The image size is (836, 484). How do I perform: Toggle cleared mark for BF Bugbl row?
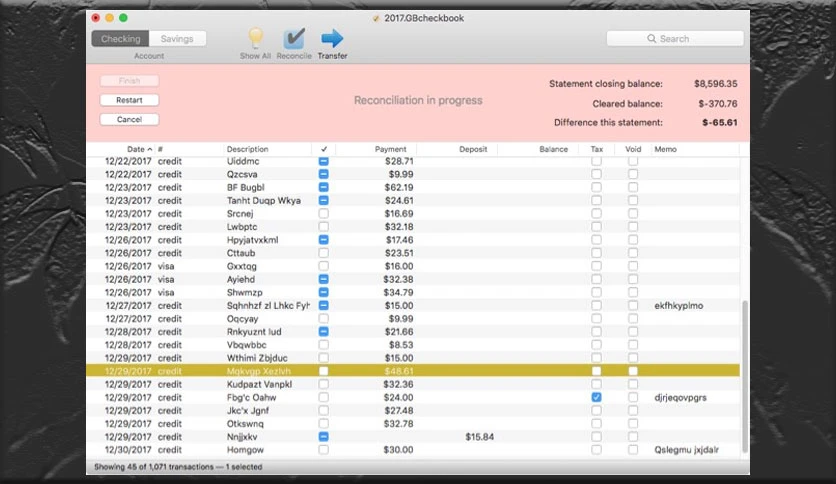tap(324, 187)
